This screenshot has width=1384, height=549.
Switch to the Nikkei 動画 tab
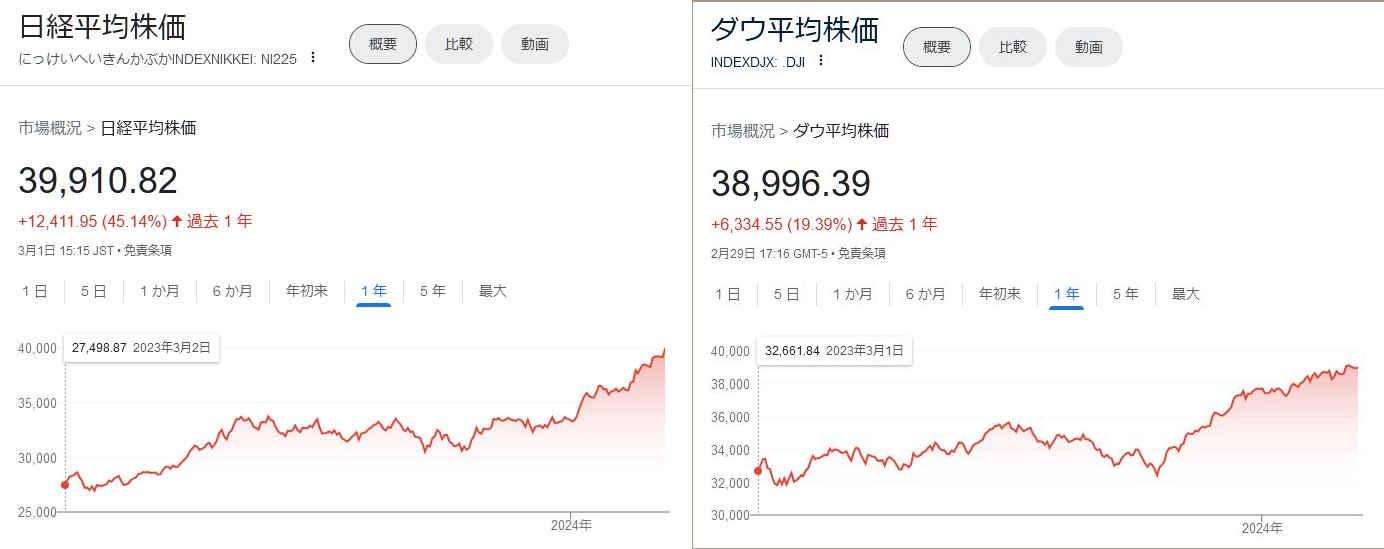535,44
